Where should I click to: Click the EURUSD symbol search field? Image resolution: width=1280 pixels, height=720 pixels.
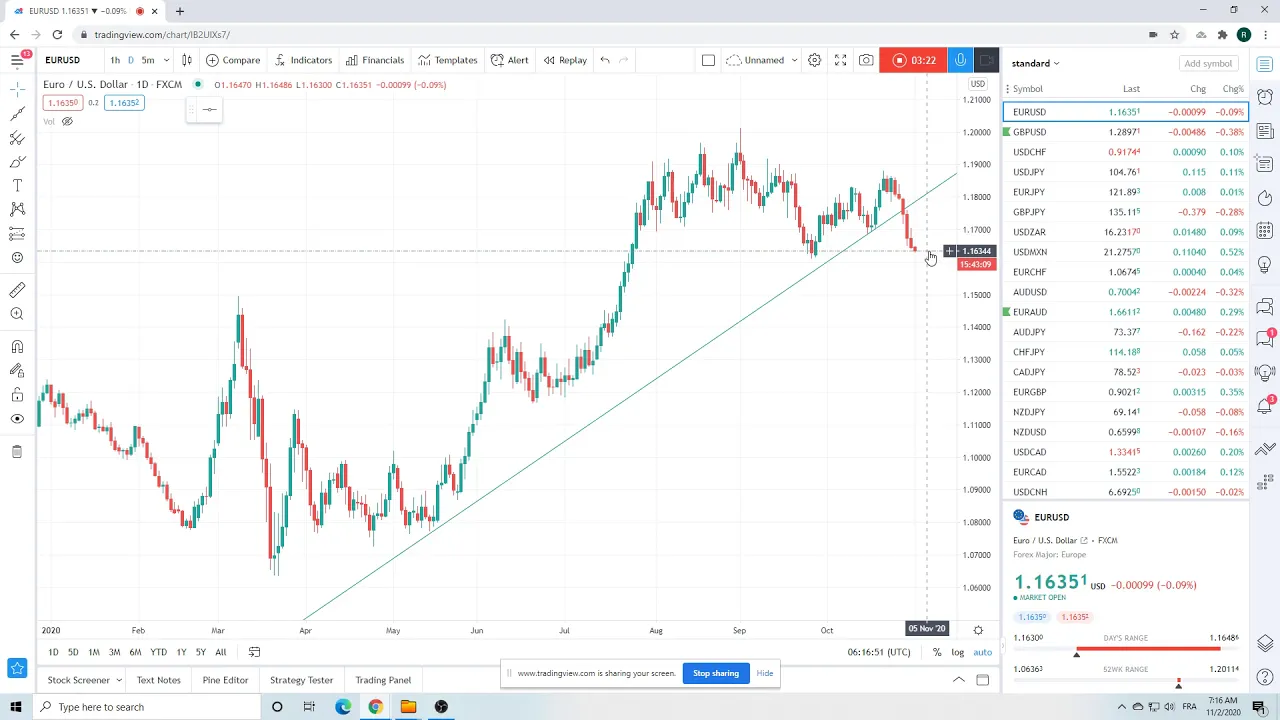tap(67, 60)
